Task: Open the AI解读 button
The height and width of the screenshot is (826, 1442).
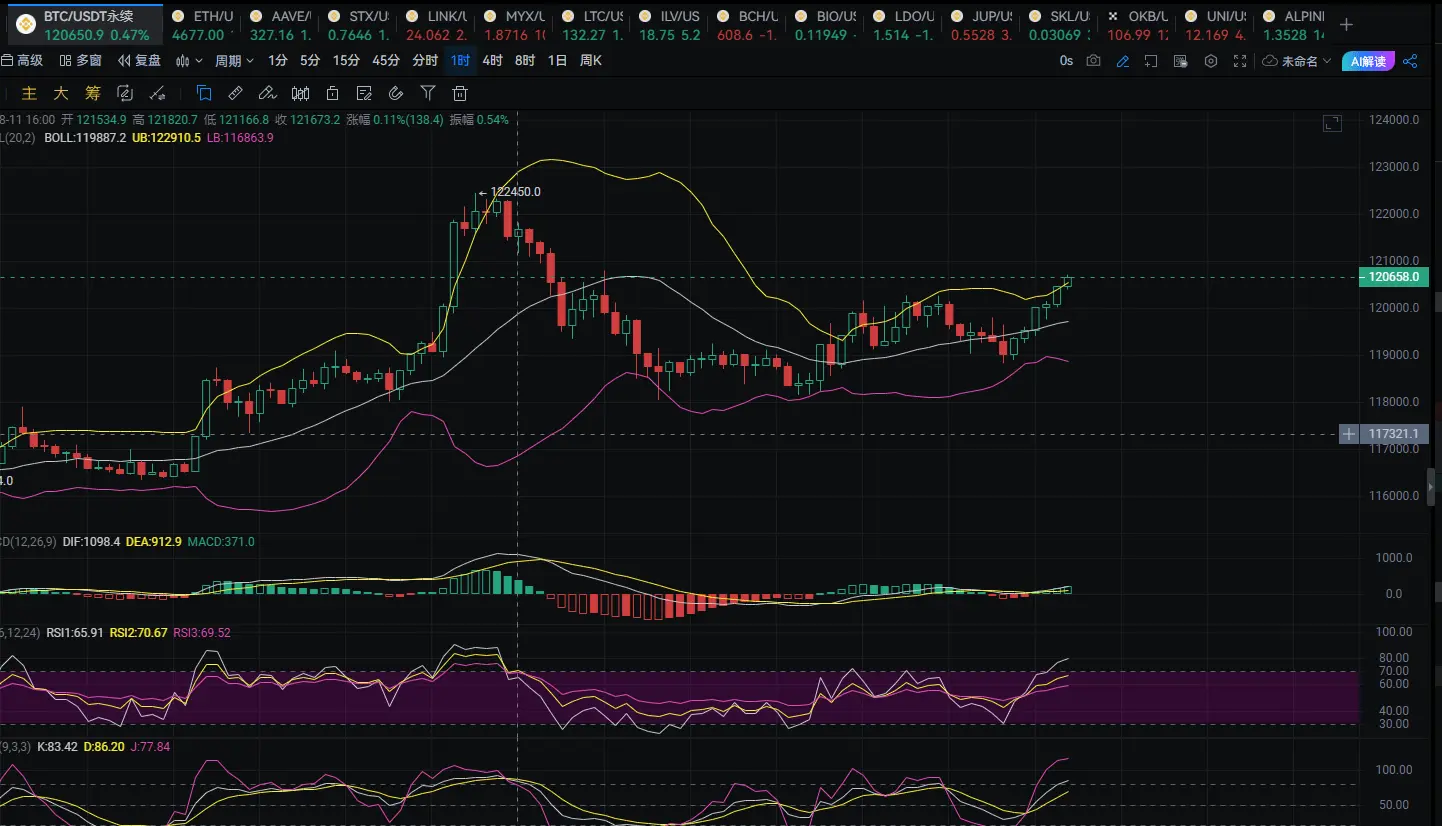Action: pos(1368,61)
